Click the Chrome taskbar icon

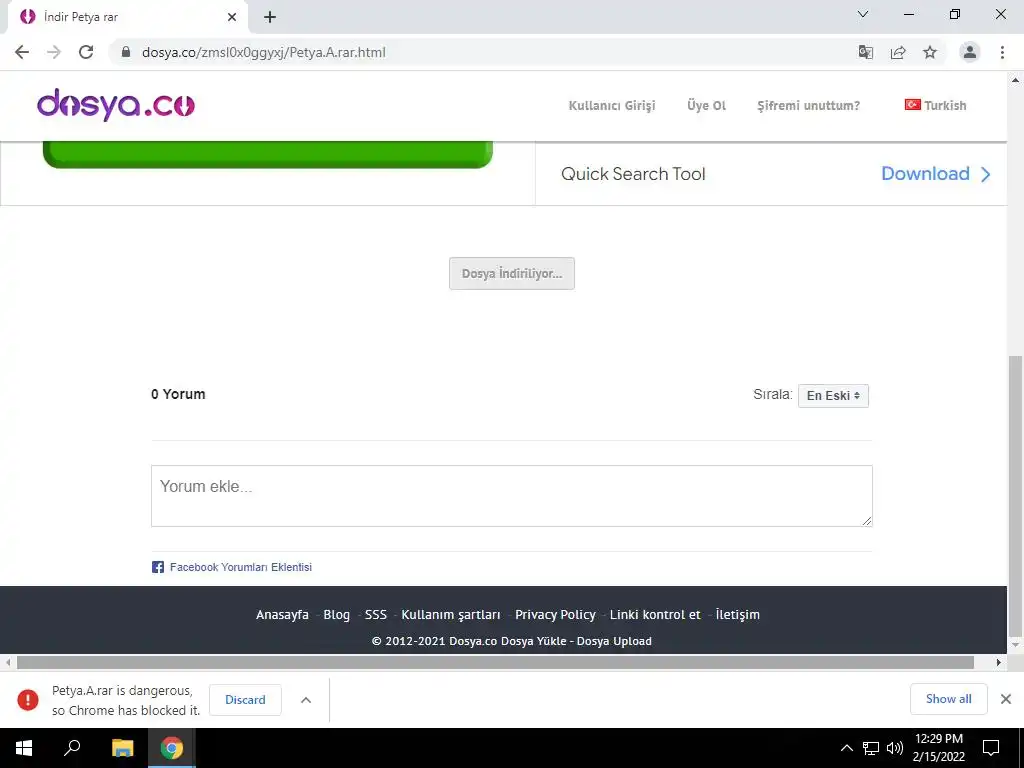pos(172,748)
